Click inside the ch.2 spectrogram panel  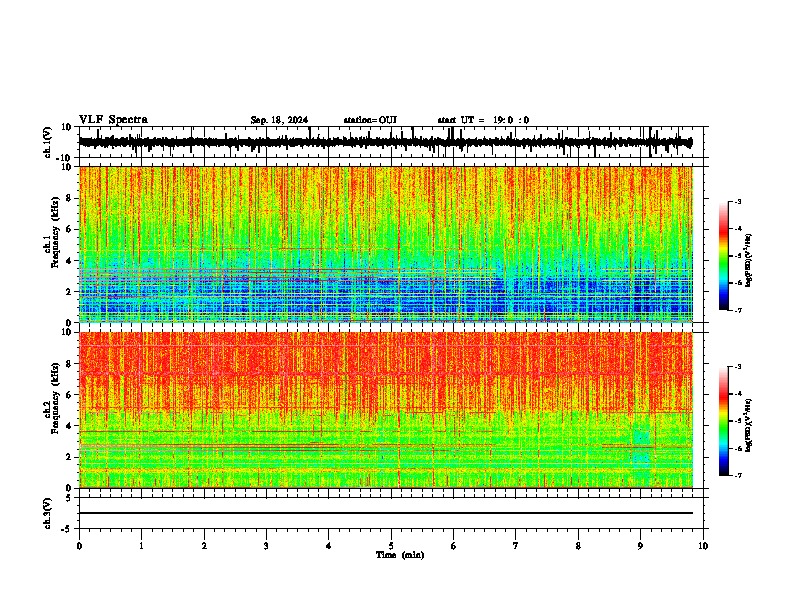coord(386,410)
